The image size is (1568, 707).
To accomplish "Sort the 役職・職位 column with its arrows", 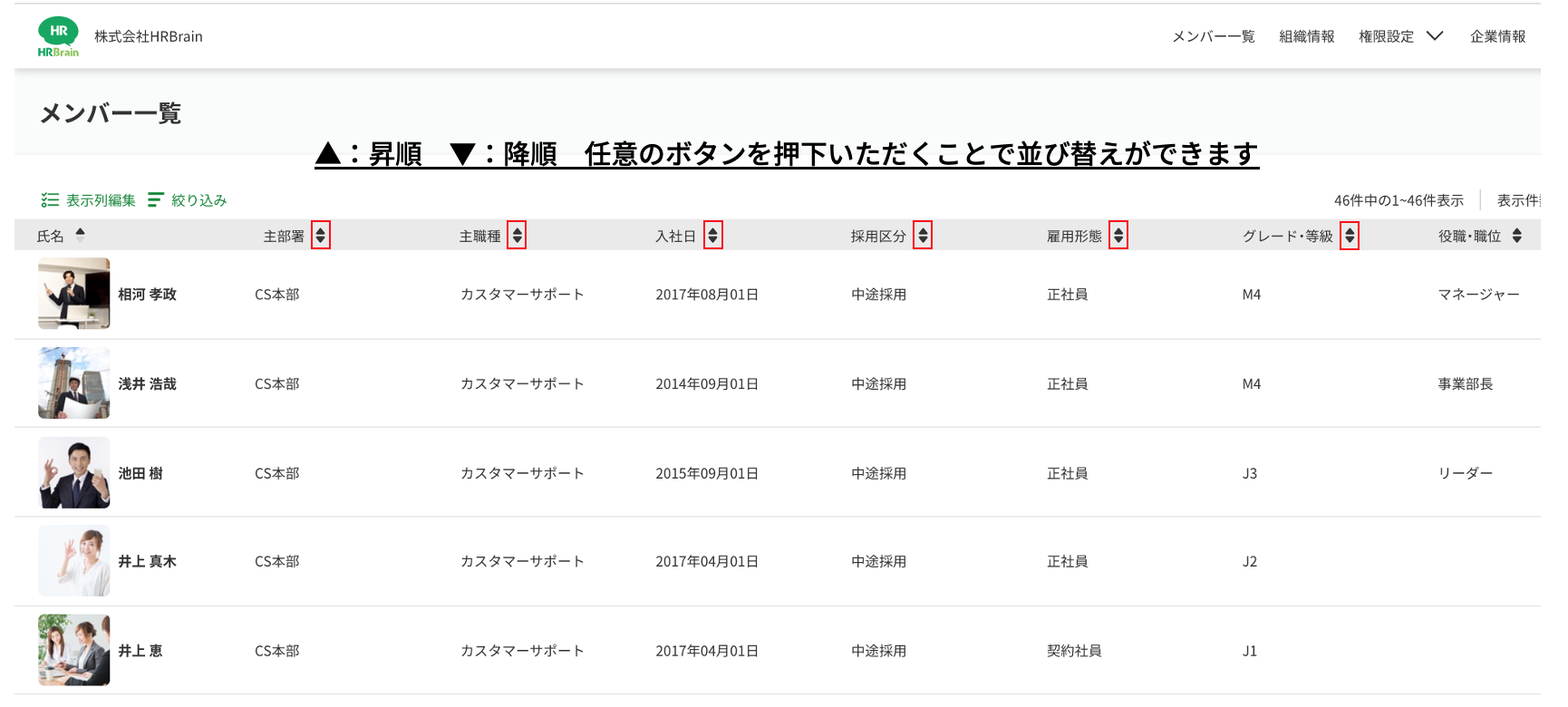I will coord(1517,236).
